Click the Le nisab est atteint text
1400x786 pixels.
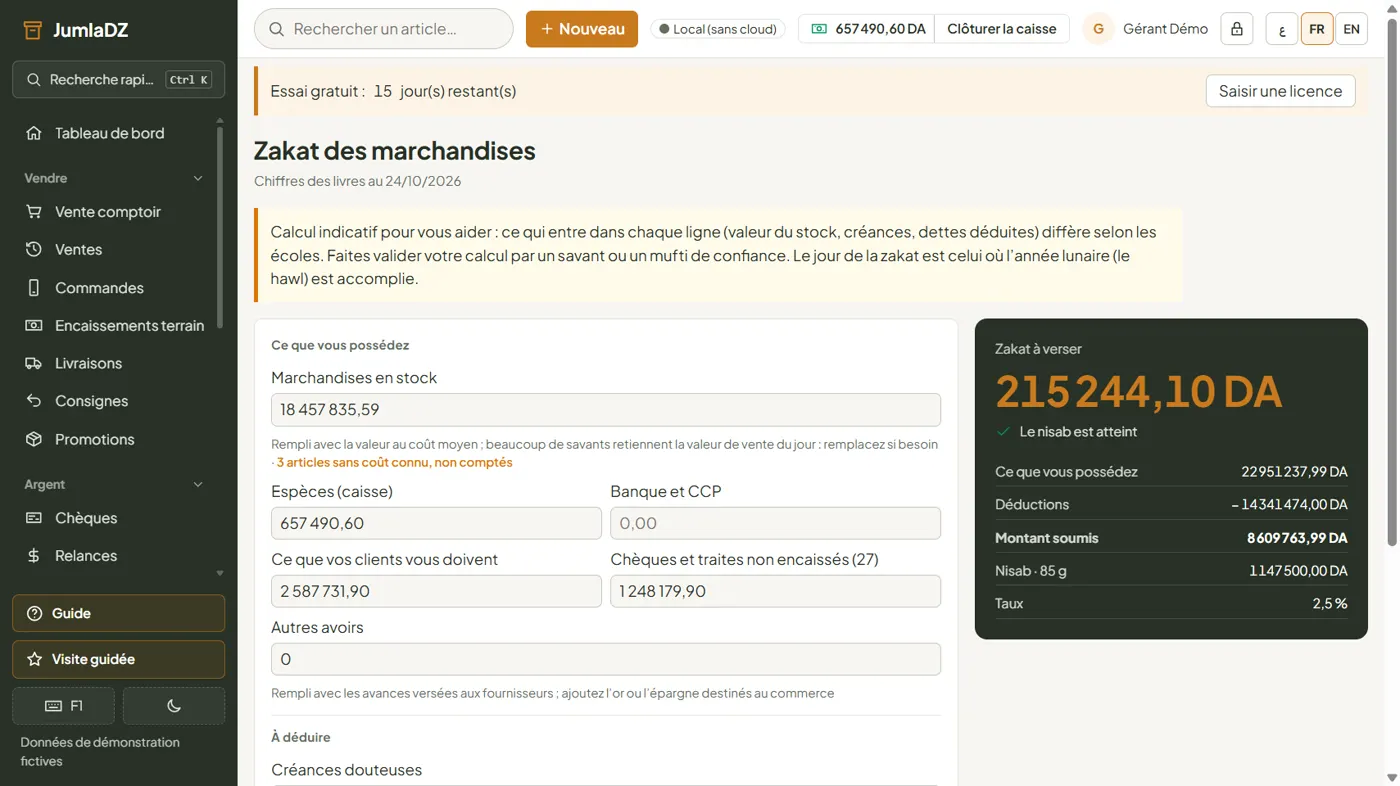pyautogui.click(x=1078, y=432)
